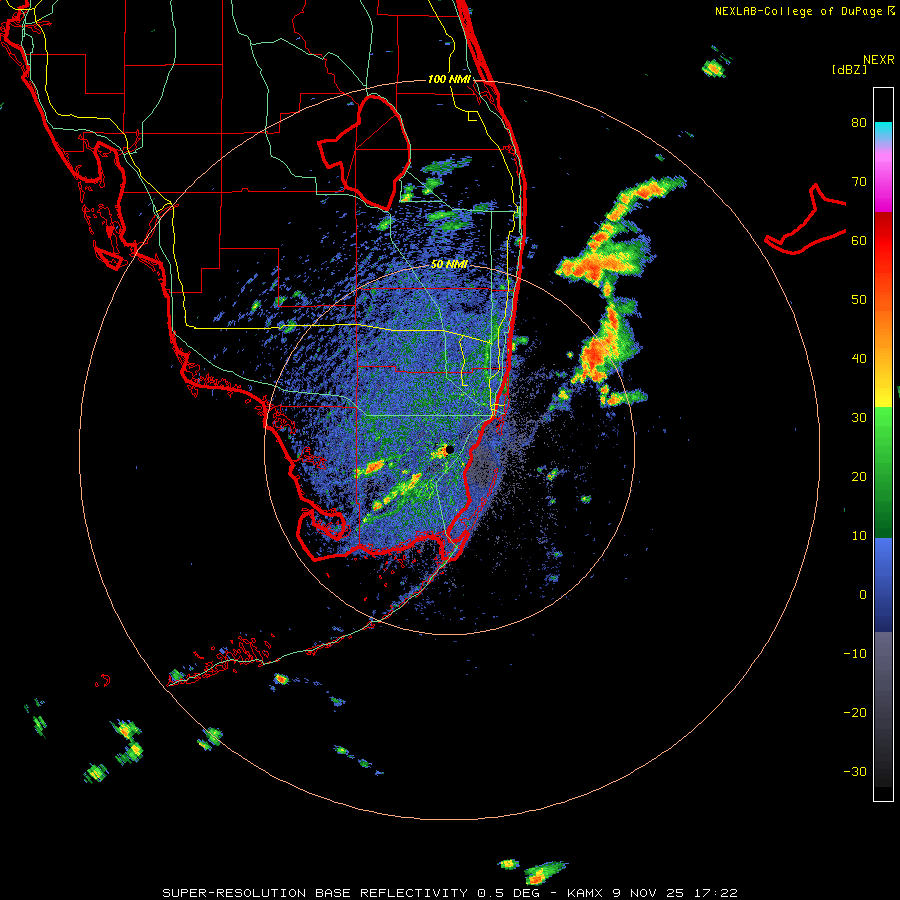Click the 17:22 timestamp

[715, 893]
